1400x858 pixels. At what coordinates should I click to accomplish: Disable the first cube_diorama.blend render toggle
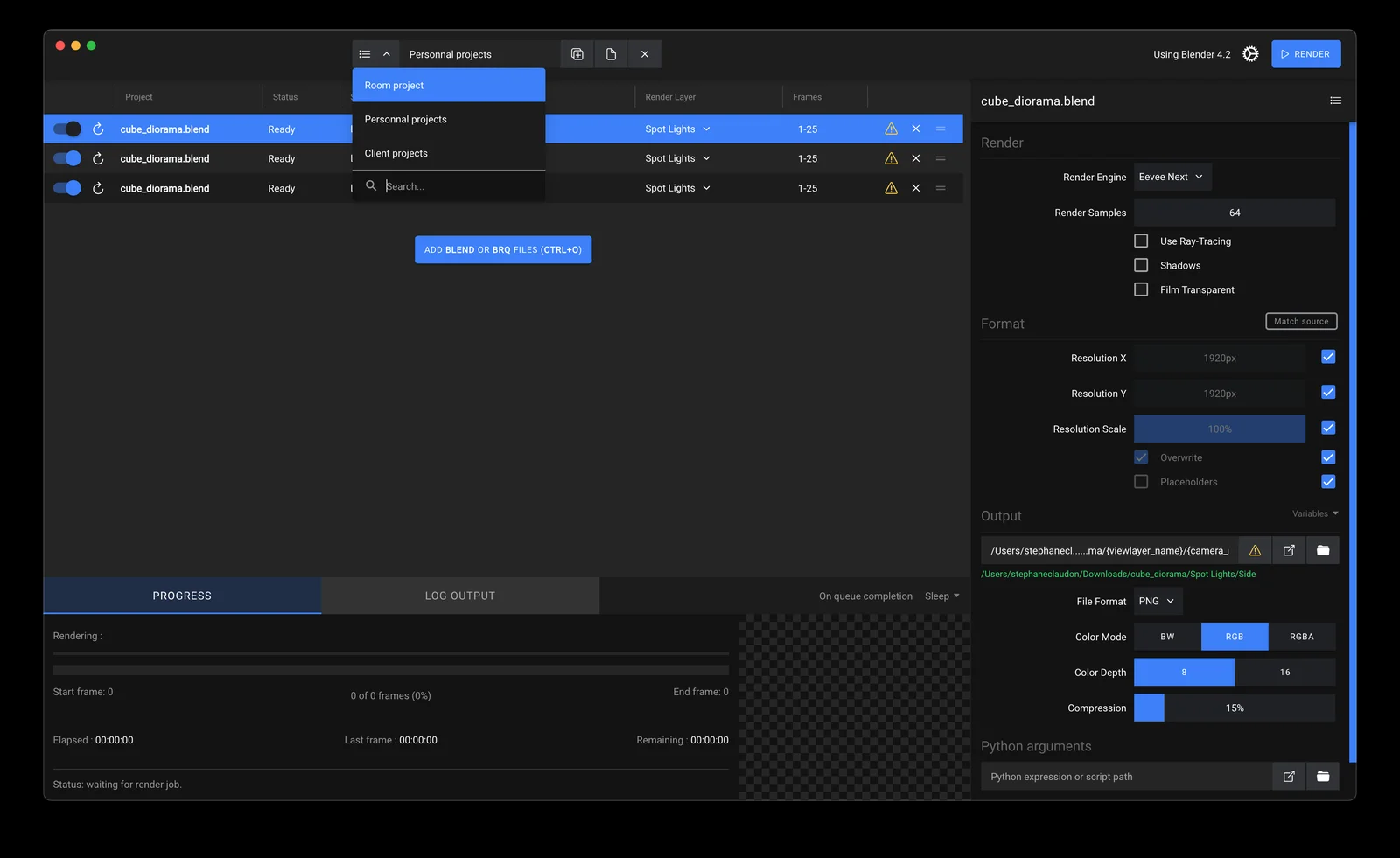(x=66, y=129)
